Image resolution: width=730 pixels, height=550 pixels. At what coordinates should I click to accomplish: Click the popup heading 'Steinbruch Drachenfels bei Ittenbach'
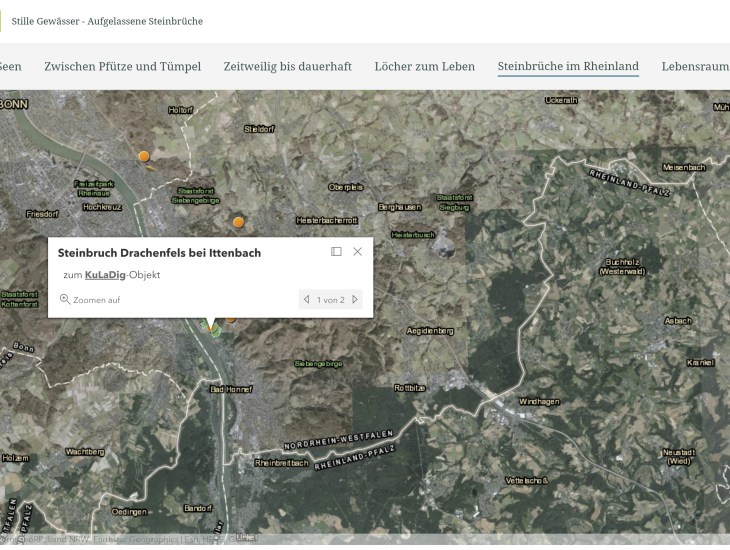pyautogui.click(x=159, y=253)
